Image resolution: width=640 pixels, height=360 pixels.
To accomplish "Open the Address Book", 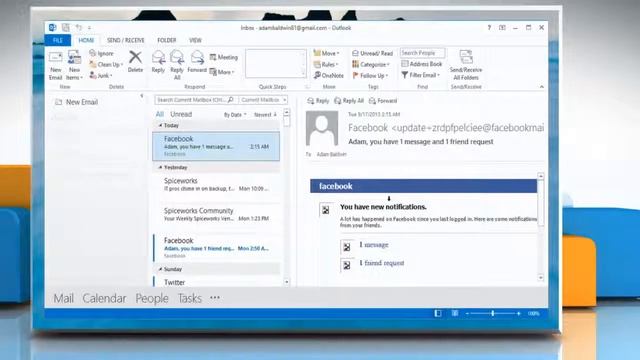I will pos(422,64).
